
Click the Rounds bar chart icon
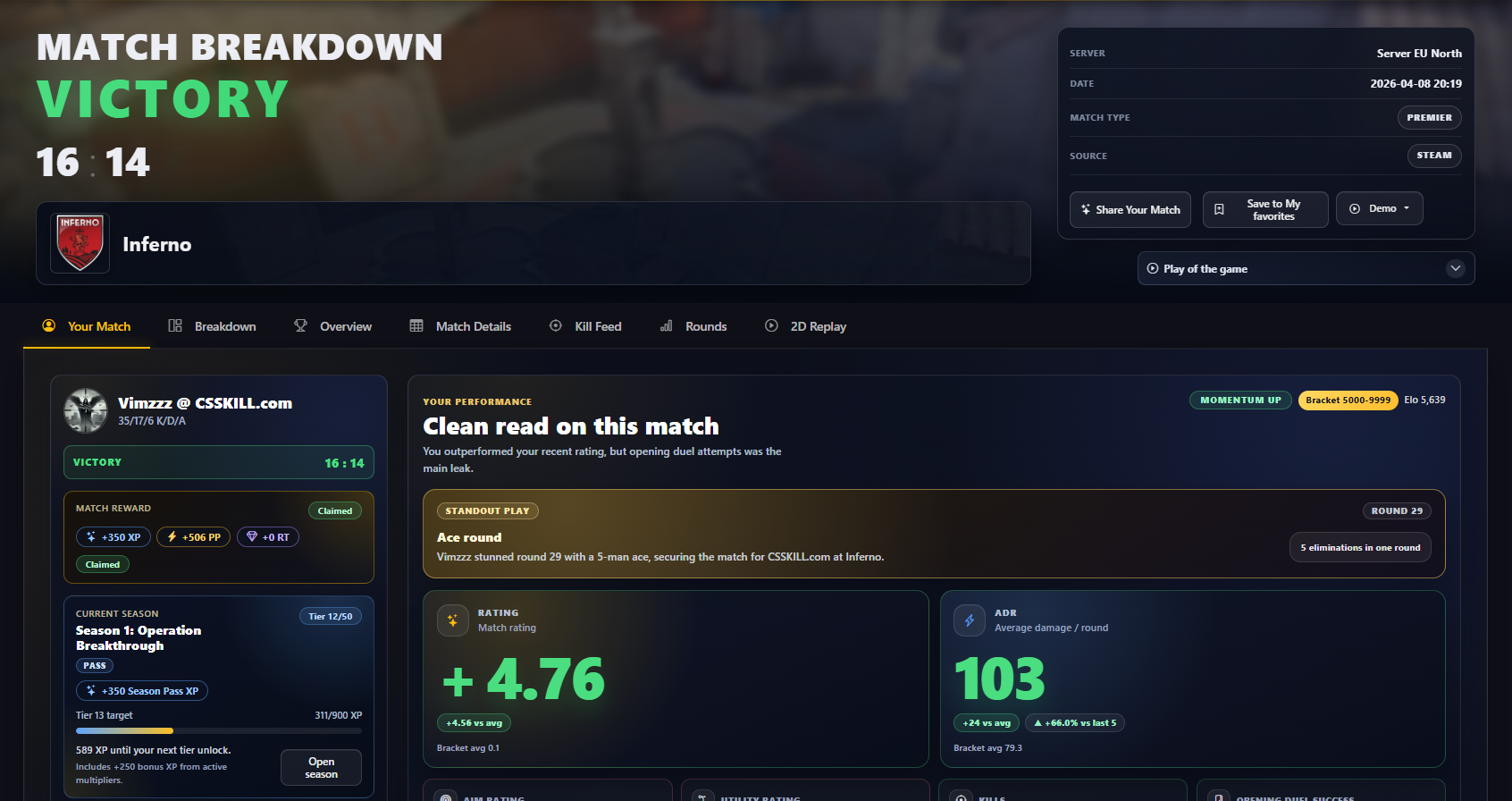coord(666,325)
